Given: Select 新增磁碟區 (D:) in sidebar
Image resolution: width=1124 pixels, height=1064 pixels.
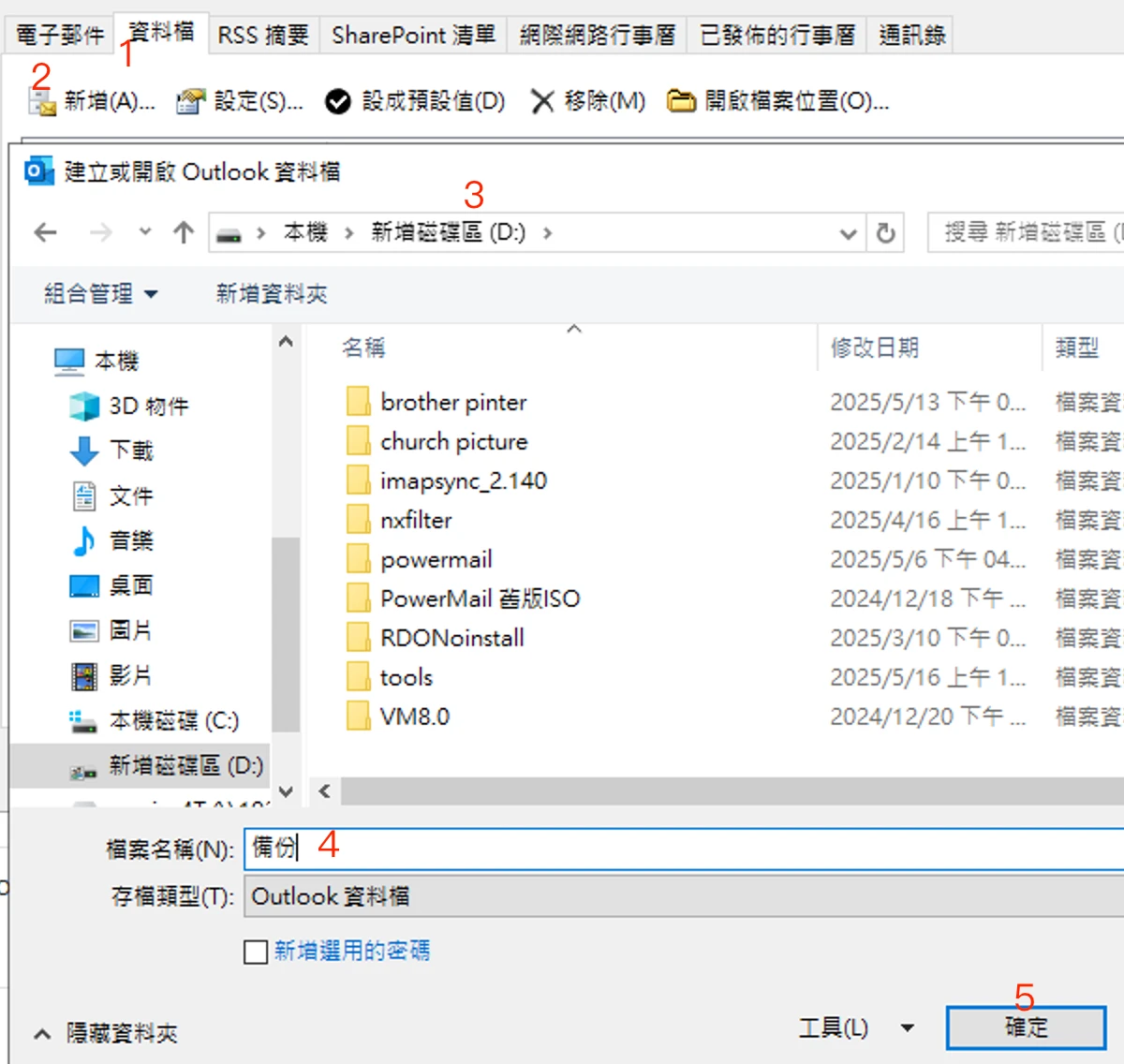Looking at the screenshot, I should click(x=140, y=765).
